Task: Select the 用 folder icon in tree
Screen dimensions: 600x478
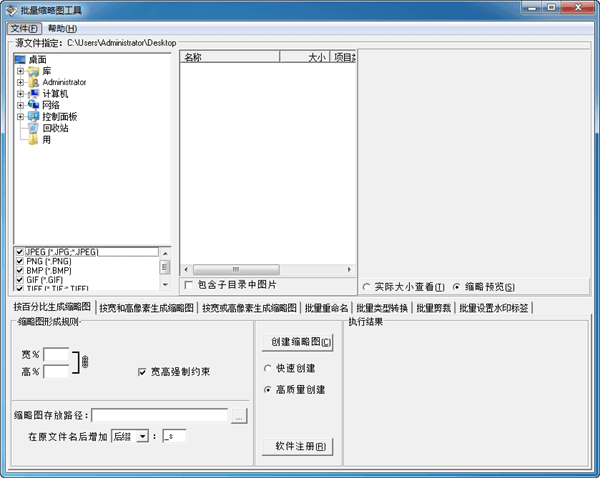Action: pos(34,140)
